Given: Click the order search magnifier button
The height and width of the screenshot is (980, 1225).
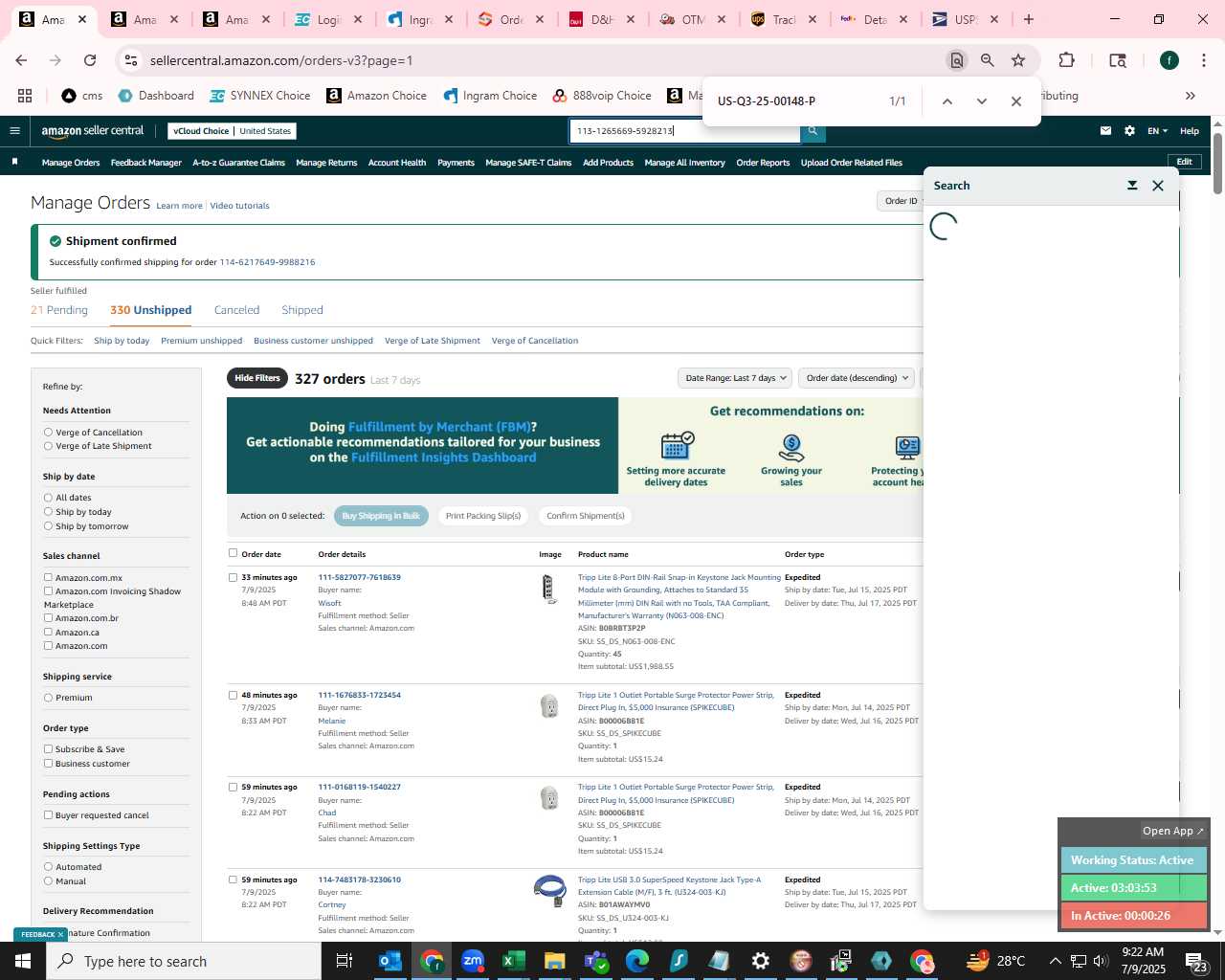Looking at the screenshot, I should coord(813,131).
